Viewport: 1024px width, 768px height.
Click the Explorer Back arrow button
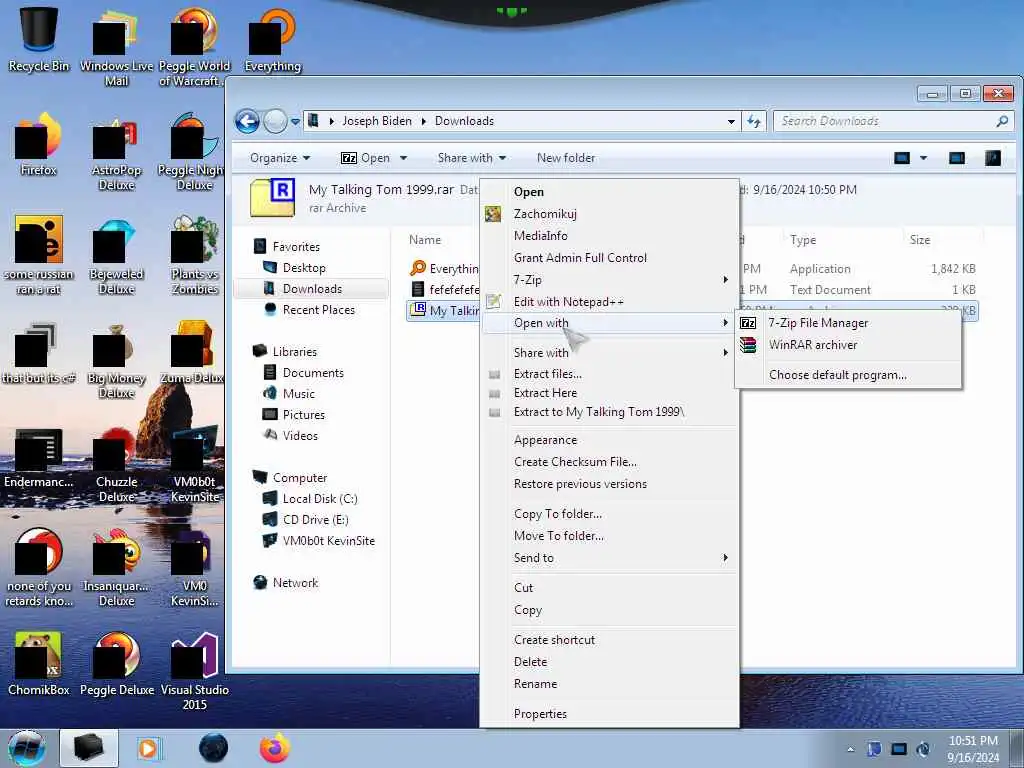click(248, 121)
